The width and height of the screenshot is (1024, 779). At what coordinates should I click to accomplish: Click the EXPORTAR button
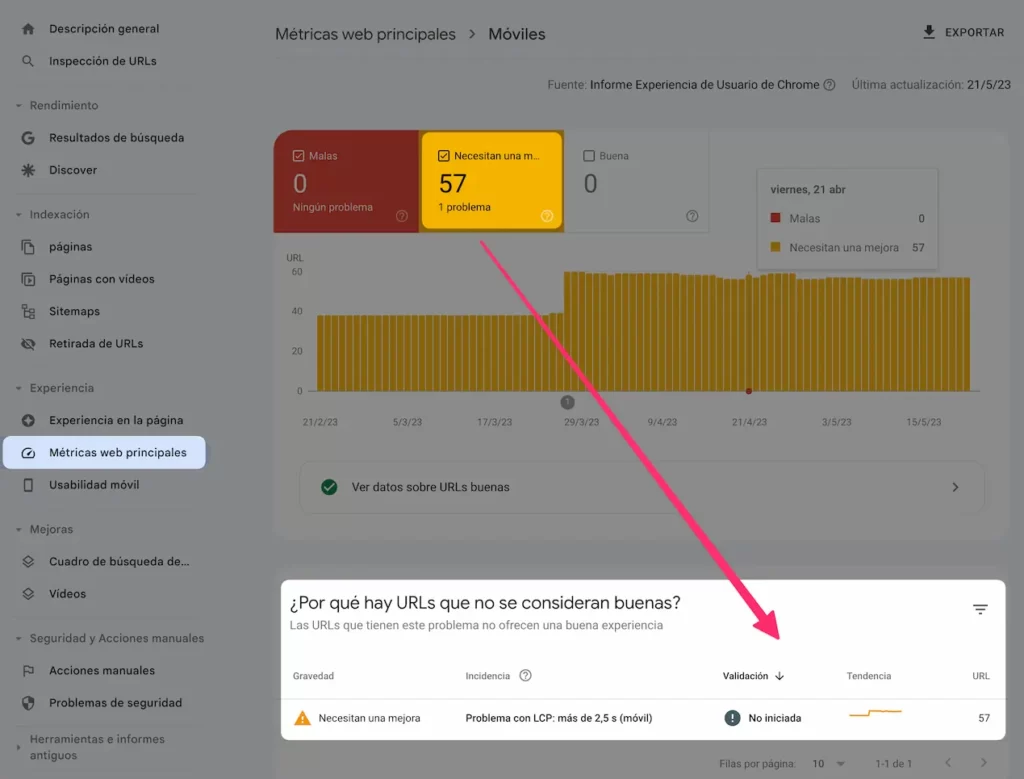[x=963, y=31]
